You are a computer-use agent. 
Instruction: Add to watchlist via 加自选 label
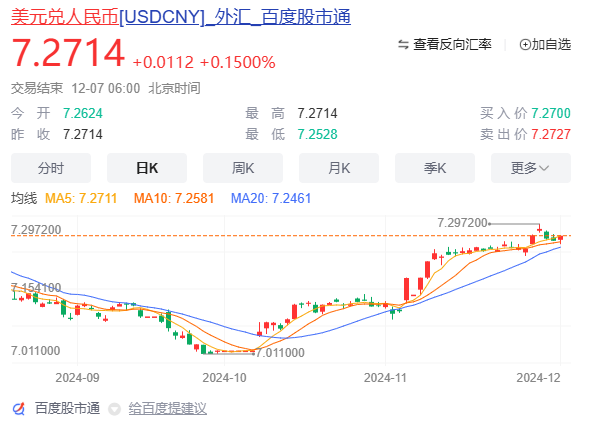551,44
